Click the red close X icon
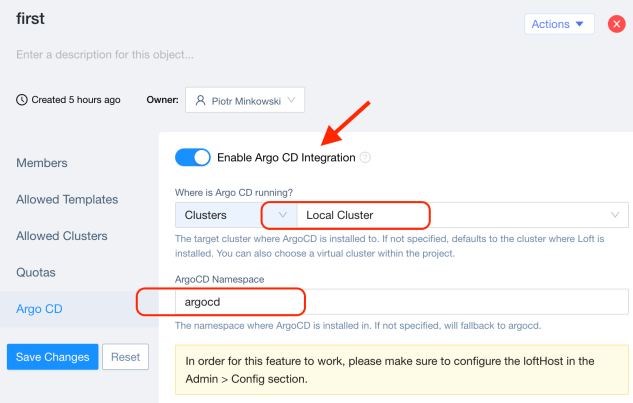Image resolution: width=633 pixels, height=403 pixels. tap(617, 24)
